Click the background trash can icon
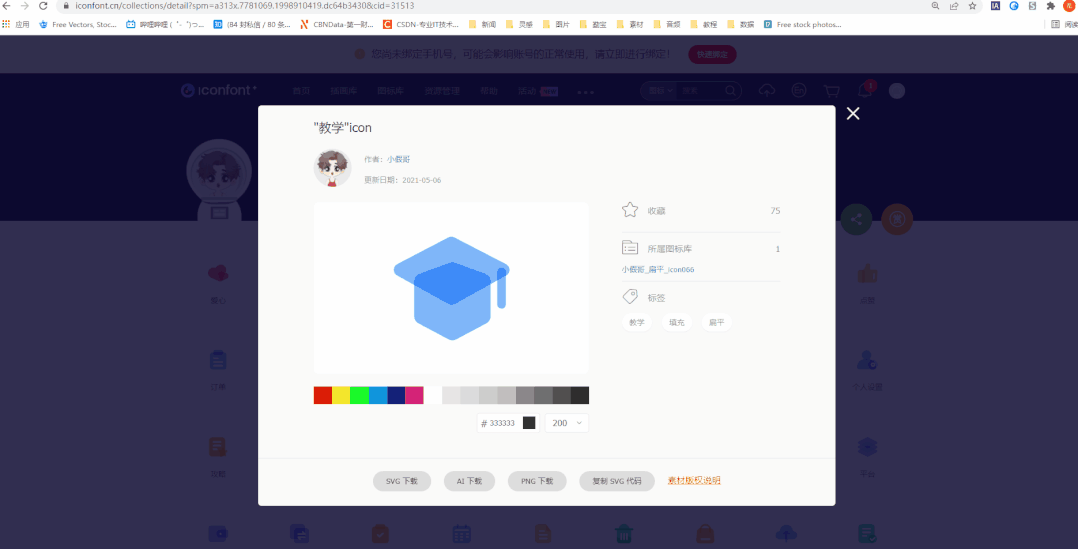This screenshot has width=1078, height=549. [624, 534]
